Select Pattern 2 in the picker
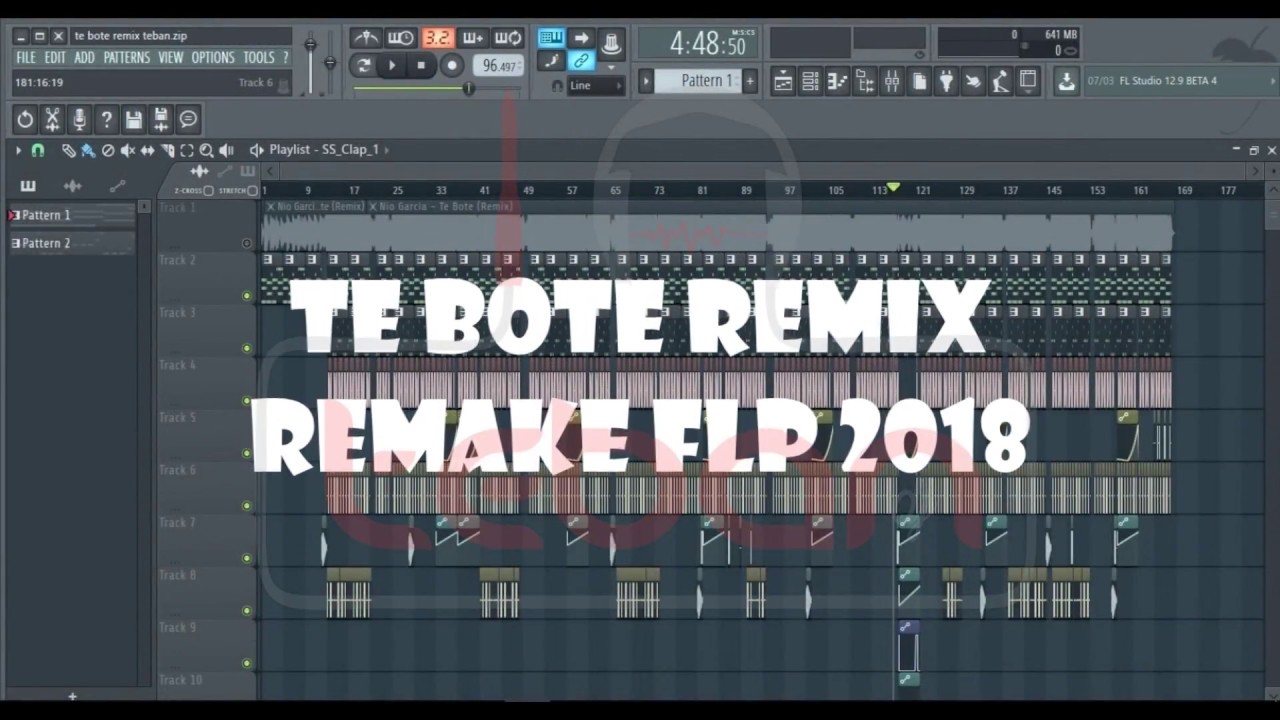The image size is (1280, 720). click(x=72, y=243)
